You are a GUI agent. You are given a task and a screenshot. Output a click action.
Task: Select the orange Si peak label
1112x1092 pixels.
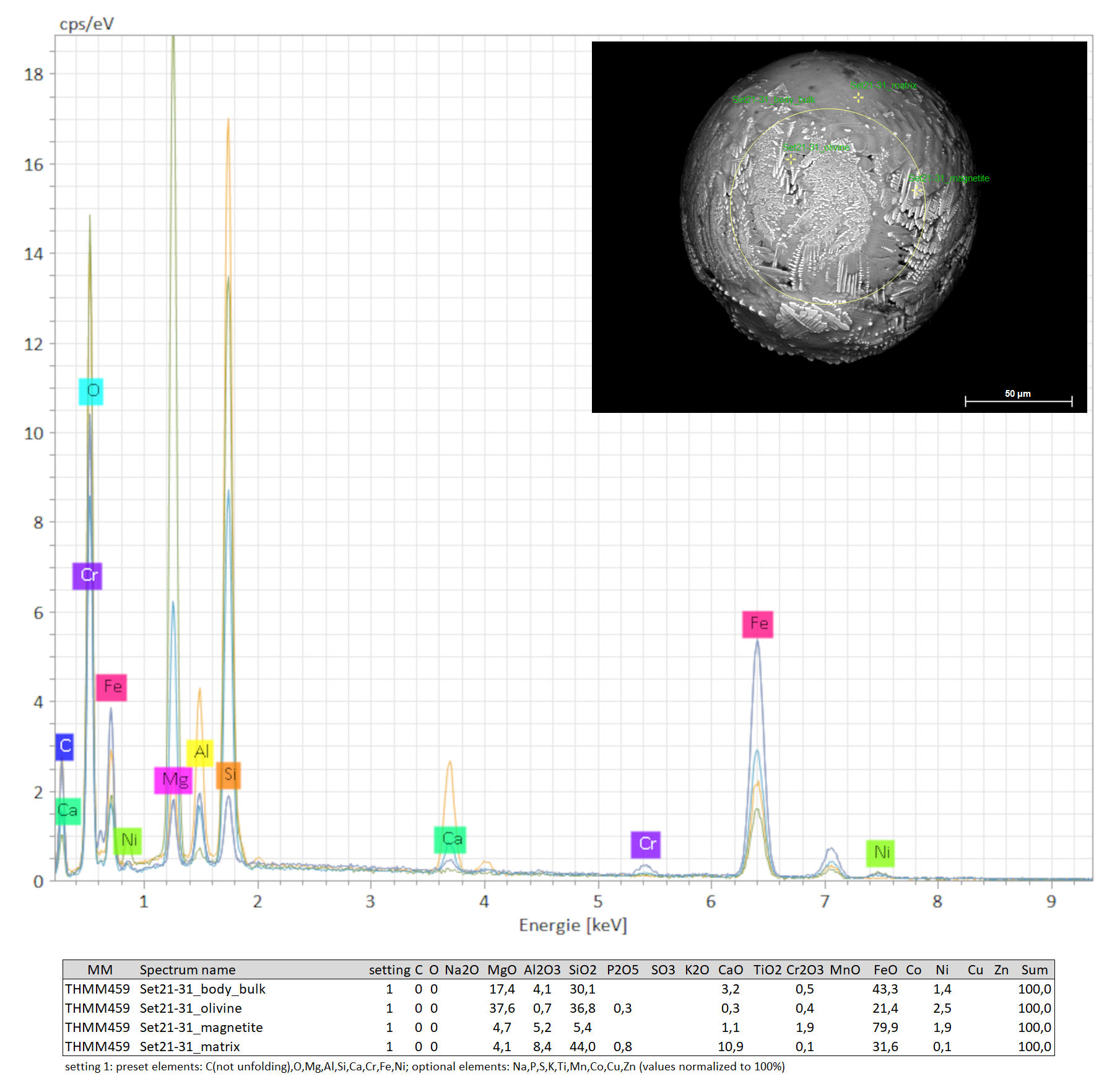click(228, 775)
